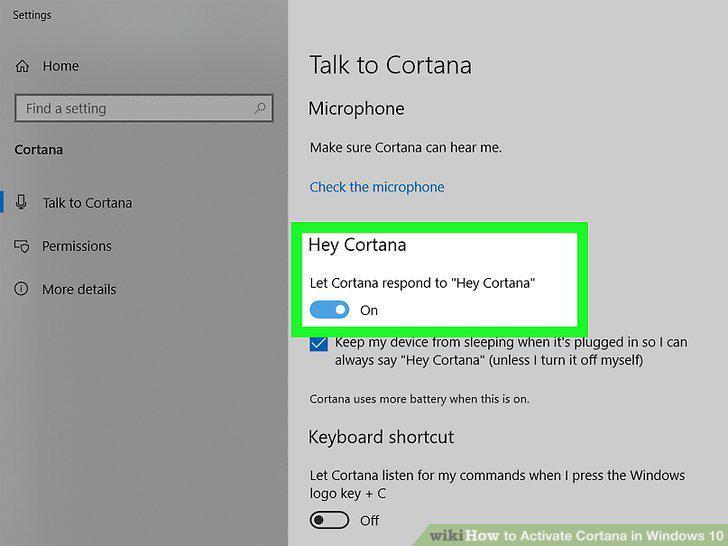728x546 pixels.
Task: Select Talk to Cortana in sidebar
Action: tap(87, 203)
